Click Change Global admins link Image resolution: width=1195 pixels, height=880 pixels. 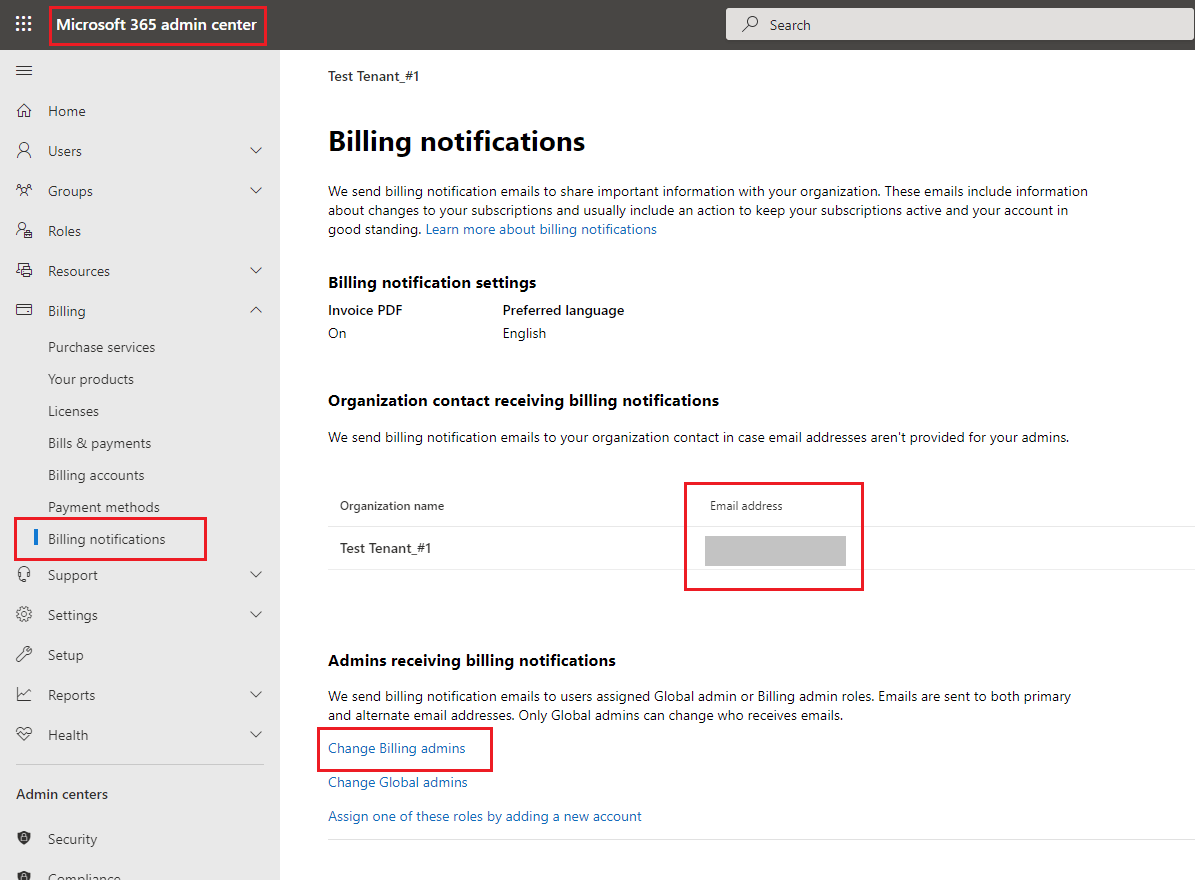(398, 782)
